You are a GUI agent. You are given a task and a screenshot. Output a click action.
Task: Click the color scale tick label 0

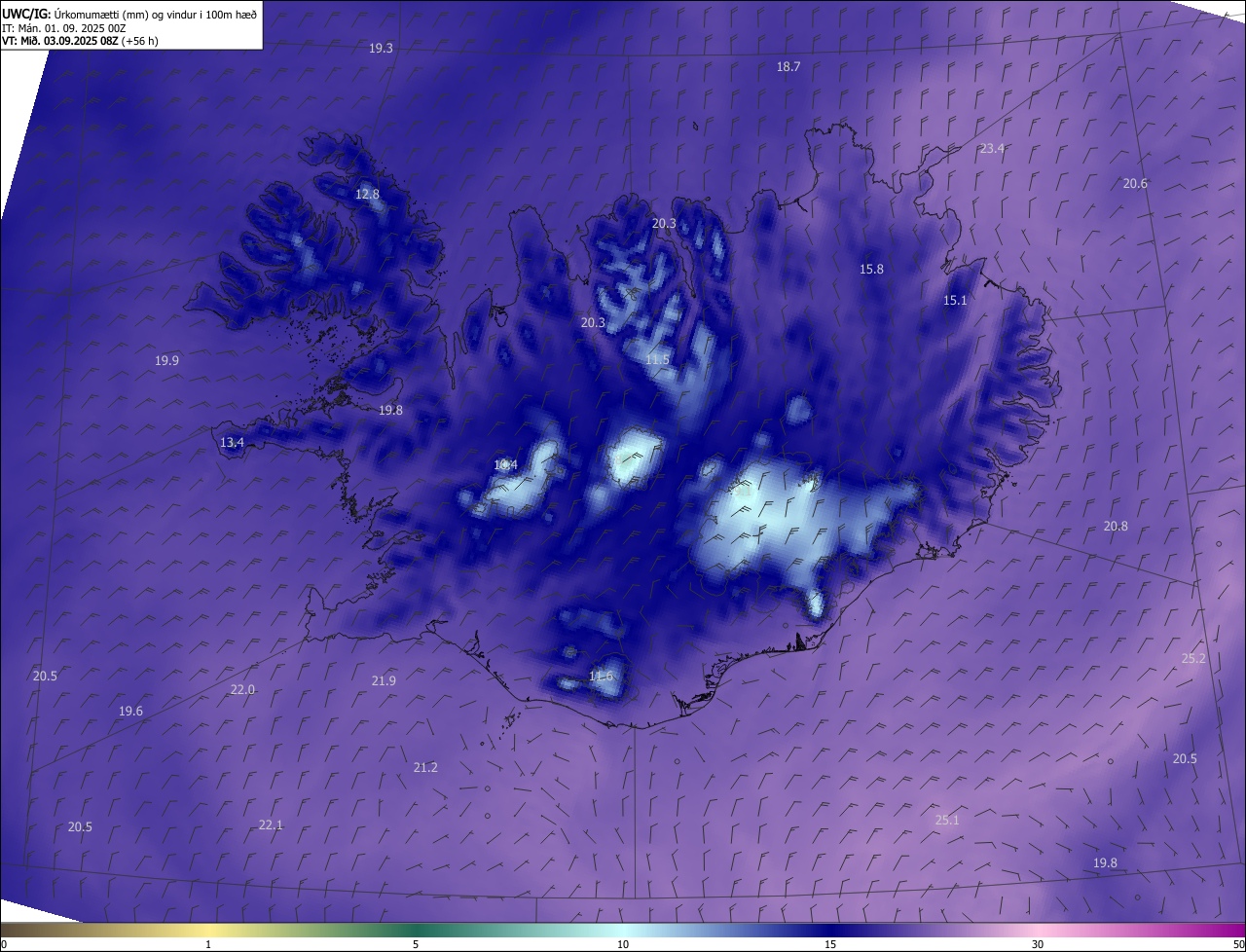coord(4,944)
